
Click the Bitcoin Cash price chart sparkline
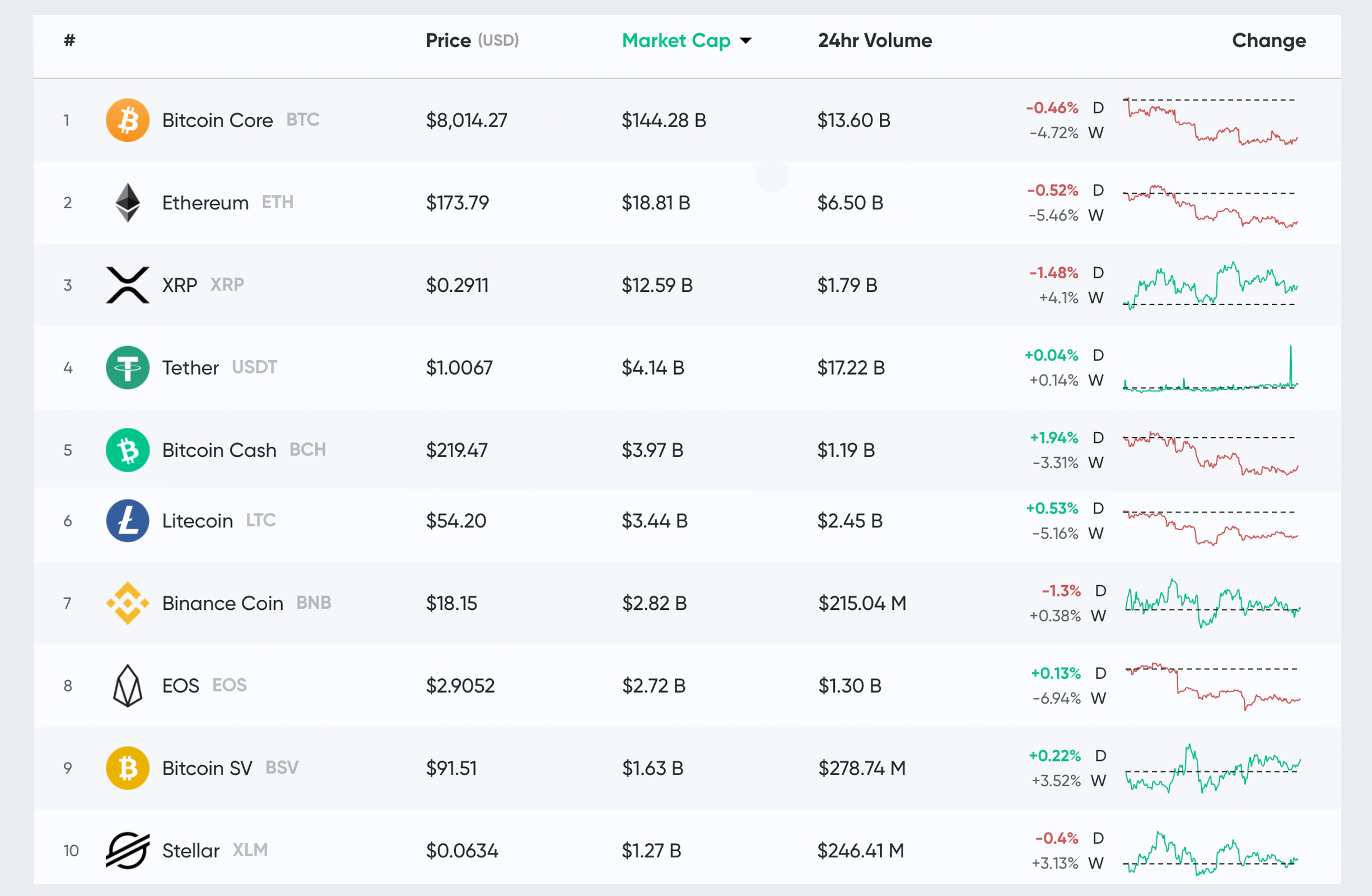point(1211,453)
